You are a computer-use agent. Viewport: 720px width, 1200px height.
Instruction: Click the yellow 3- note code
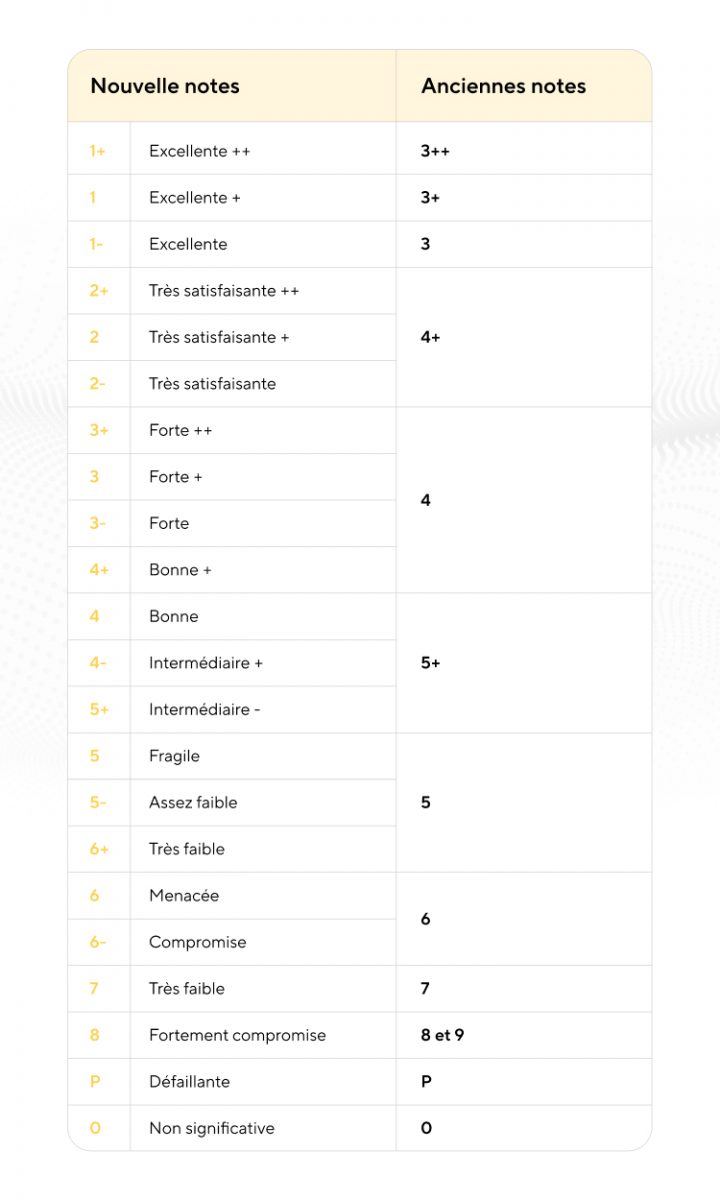click(x=97, y=523)
